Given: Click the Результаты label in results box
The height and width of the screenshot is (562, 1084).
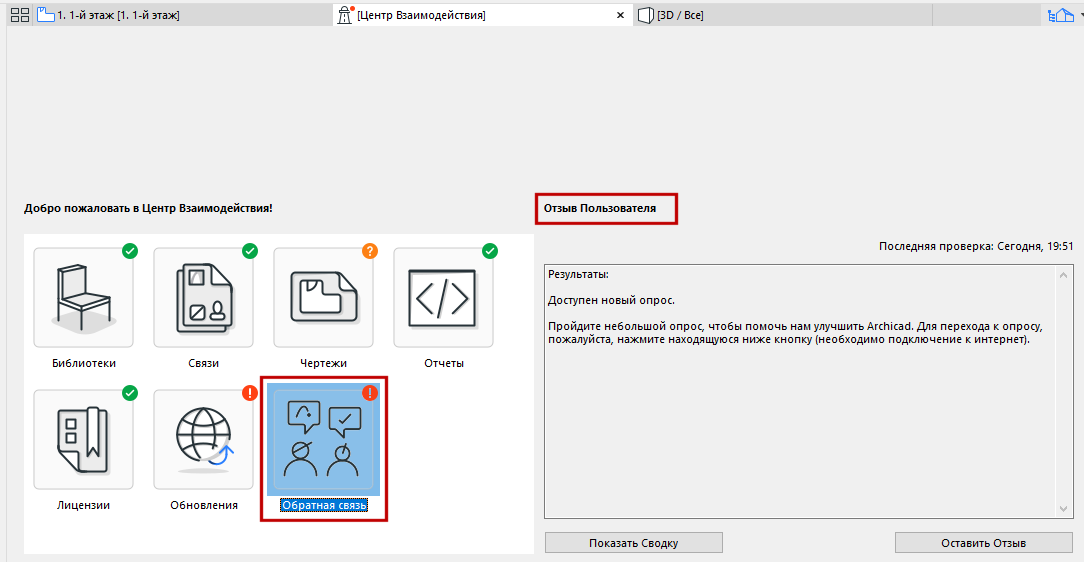Looking at the screenshot, I should (579, 274).
